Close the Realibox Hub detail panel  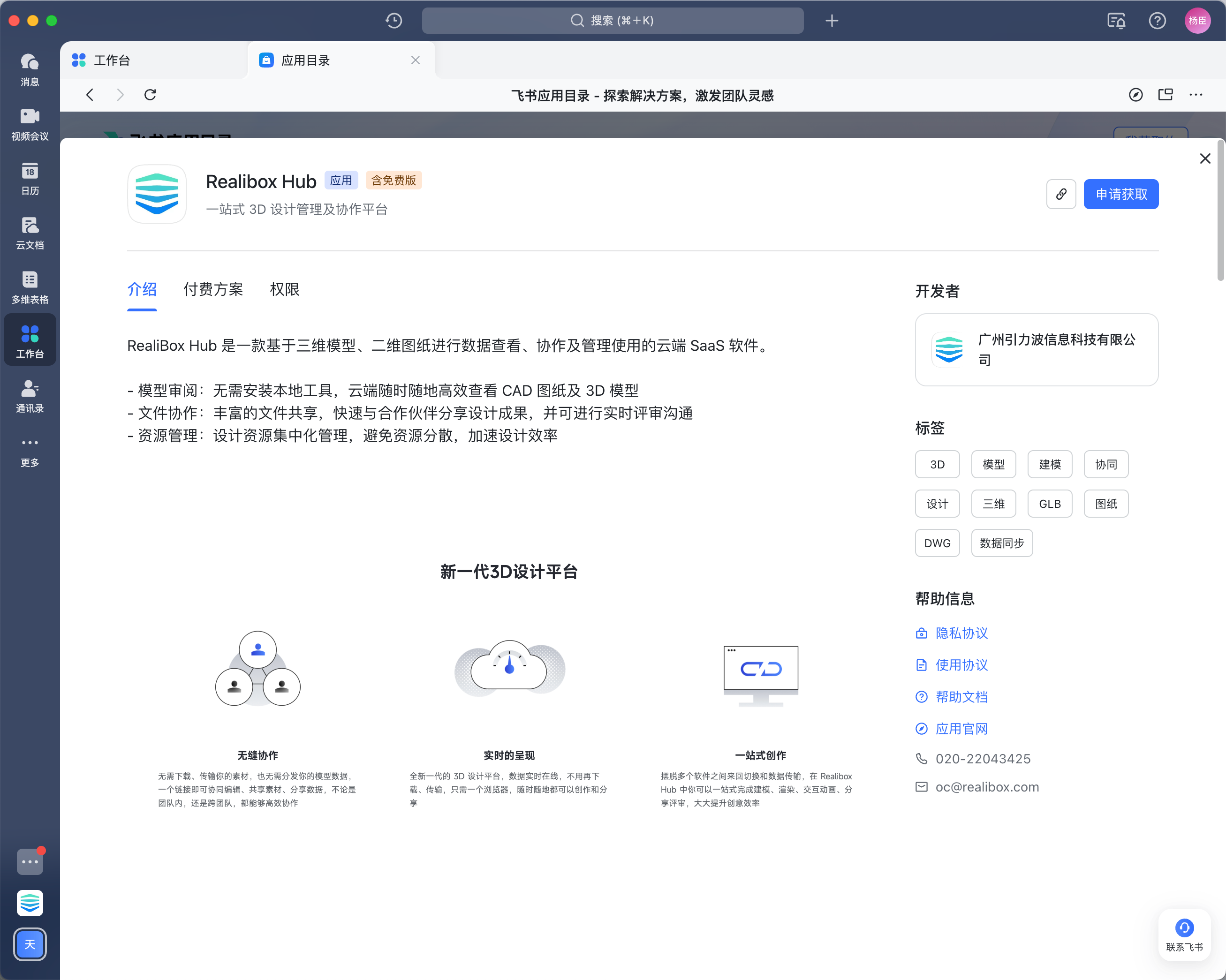1205,158
